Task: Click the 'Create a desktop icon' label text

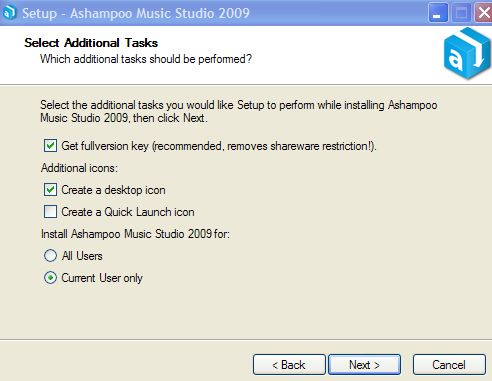Action: 113,190
